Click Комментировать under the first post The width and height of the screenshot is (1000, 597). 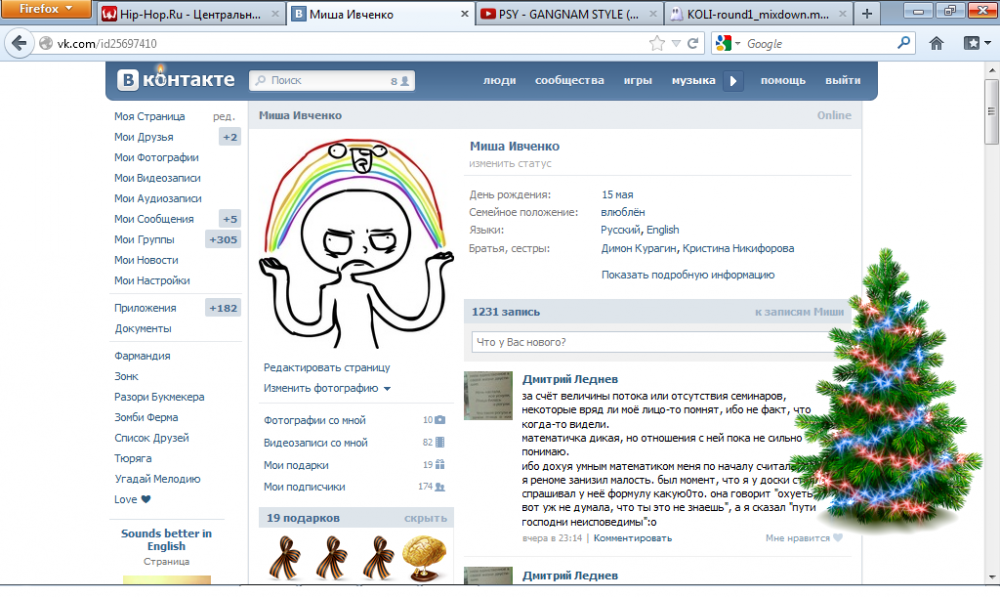(x=633, y=538)
